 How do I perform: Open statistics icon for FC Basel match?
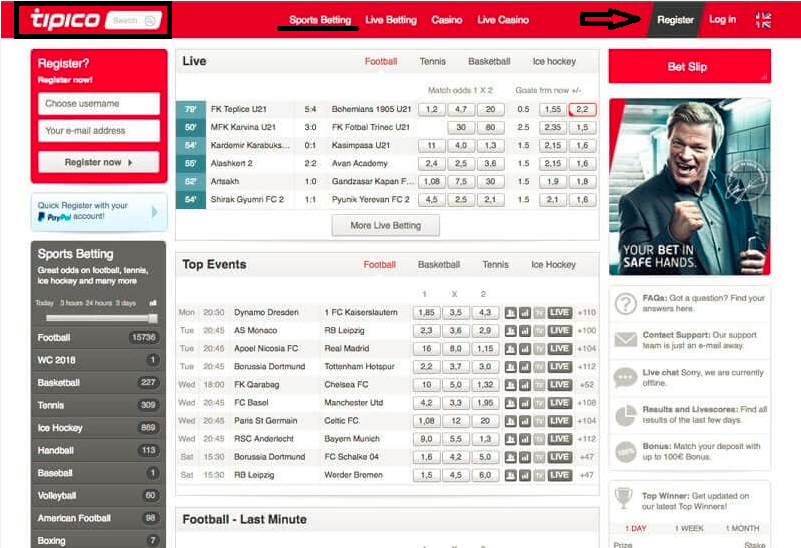click(x=525, y=403)
